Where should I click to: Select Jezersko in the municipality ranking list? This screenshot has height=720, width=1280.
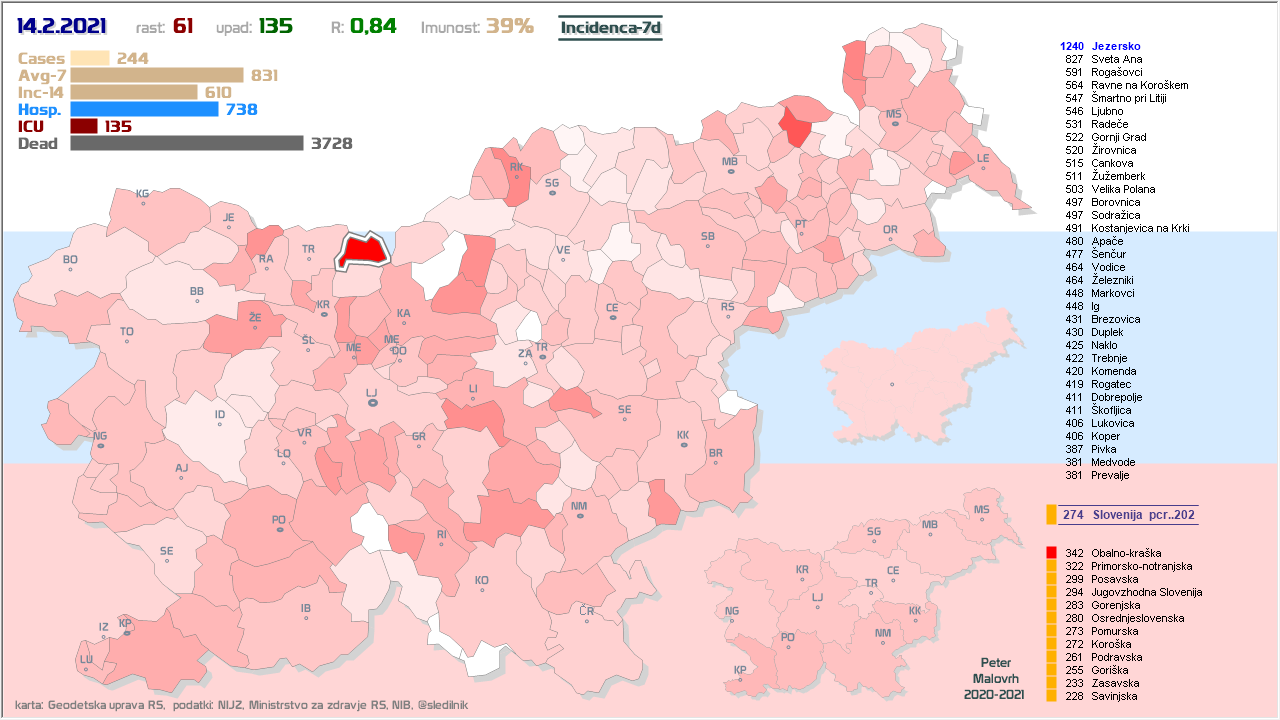pyautogui.click(x=1115, y=46)
